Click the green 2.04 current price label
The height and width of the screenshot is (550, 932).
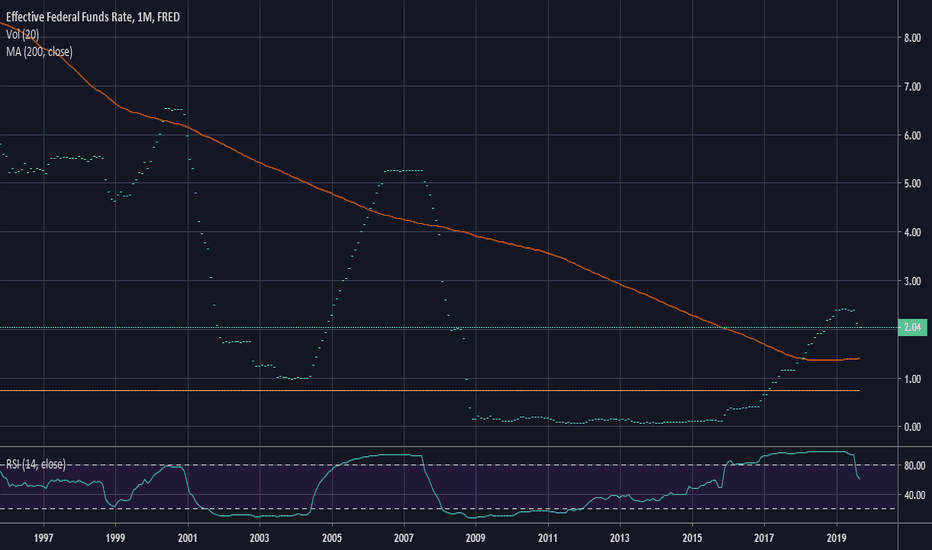point(912,327)
